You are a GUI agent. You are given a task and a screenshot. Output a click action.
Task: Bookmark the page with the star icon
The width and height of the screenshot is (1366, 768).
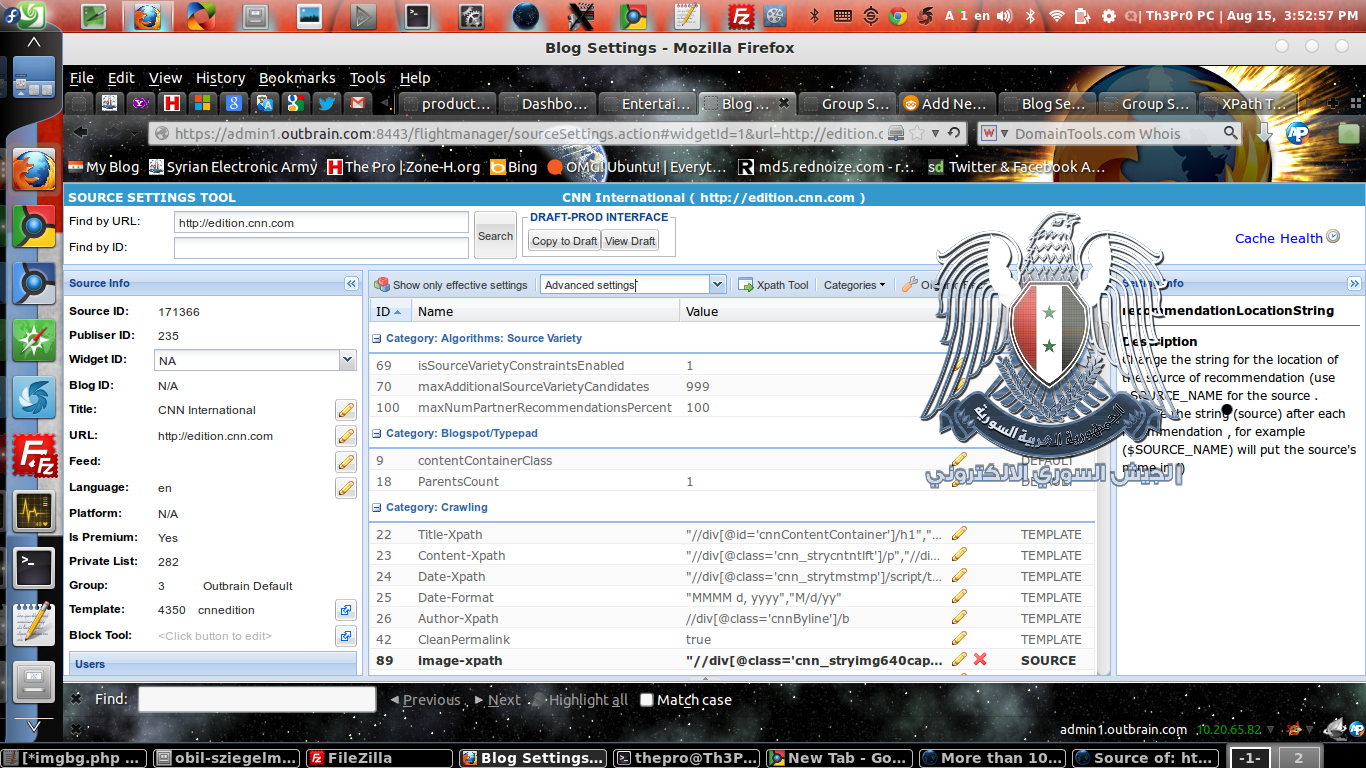[919, 133]
